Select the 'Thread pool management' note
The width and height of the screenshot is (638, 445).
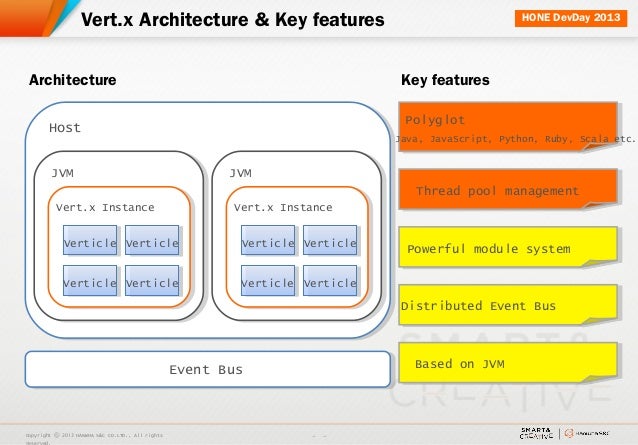(508, 190)
